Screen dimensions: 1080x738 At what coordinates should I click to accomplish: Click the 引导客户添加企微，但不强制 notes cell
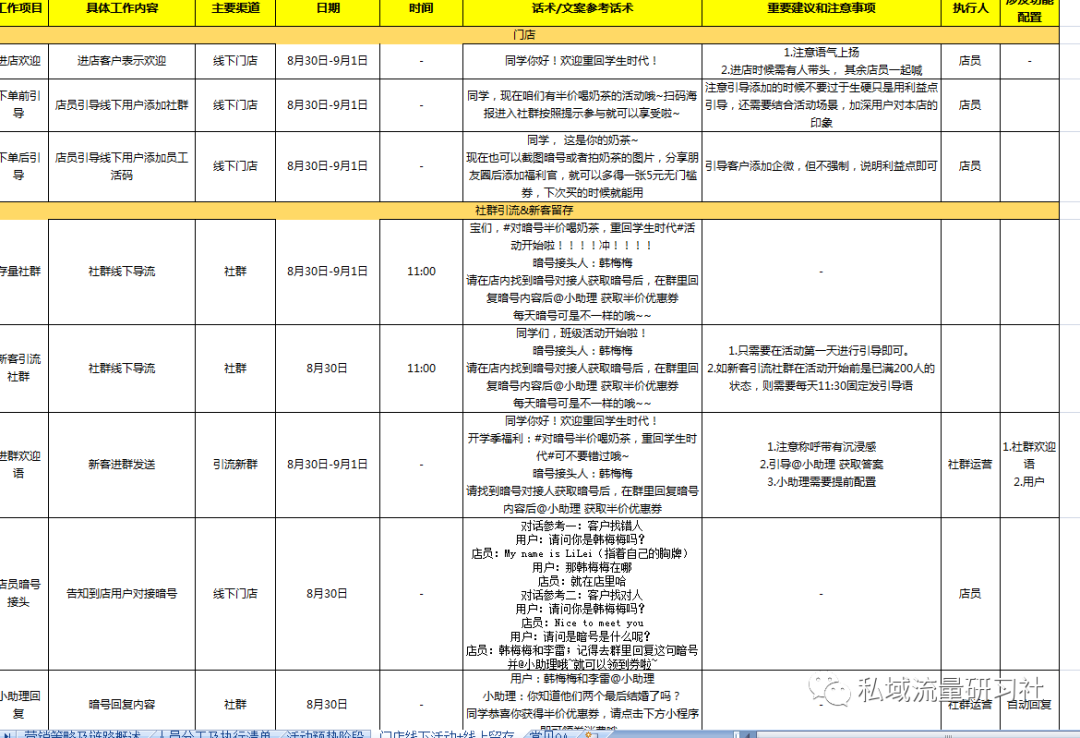(x=822, y=167)
